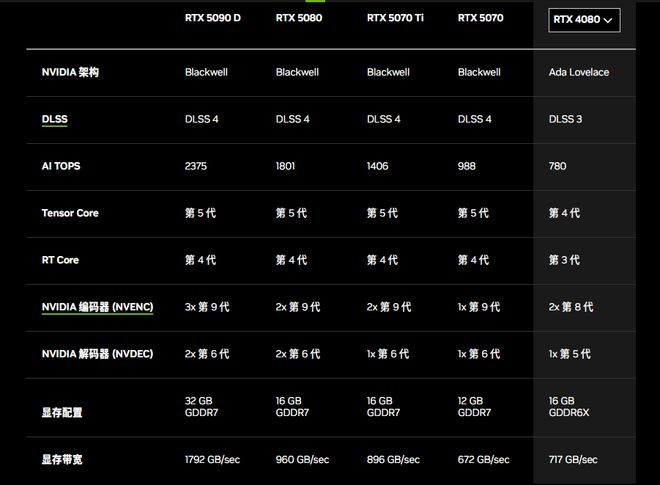Select AI TOPS value 1406
This screenshot has height=485, width=660.
[378, 166]
